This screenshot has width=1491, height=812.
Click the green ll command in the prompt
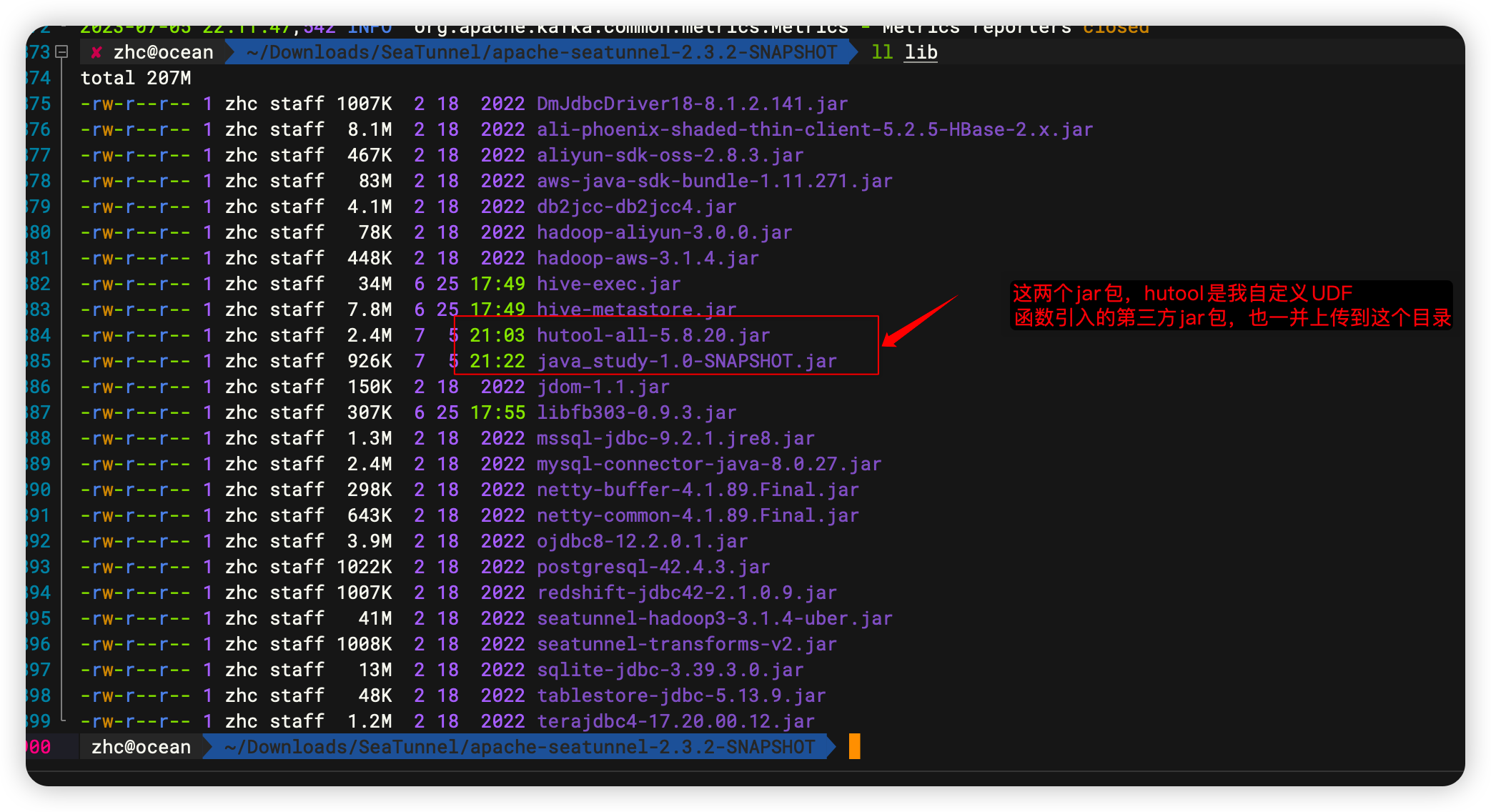pos(881,51)
